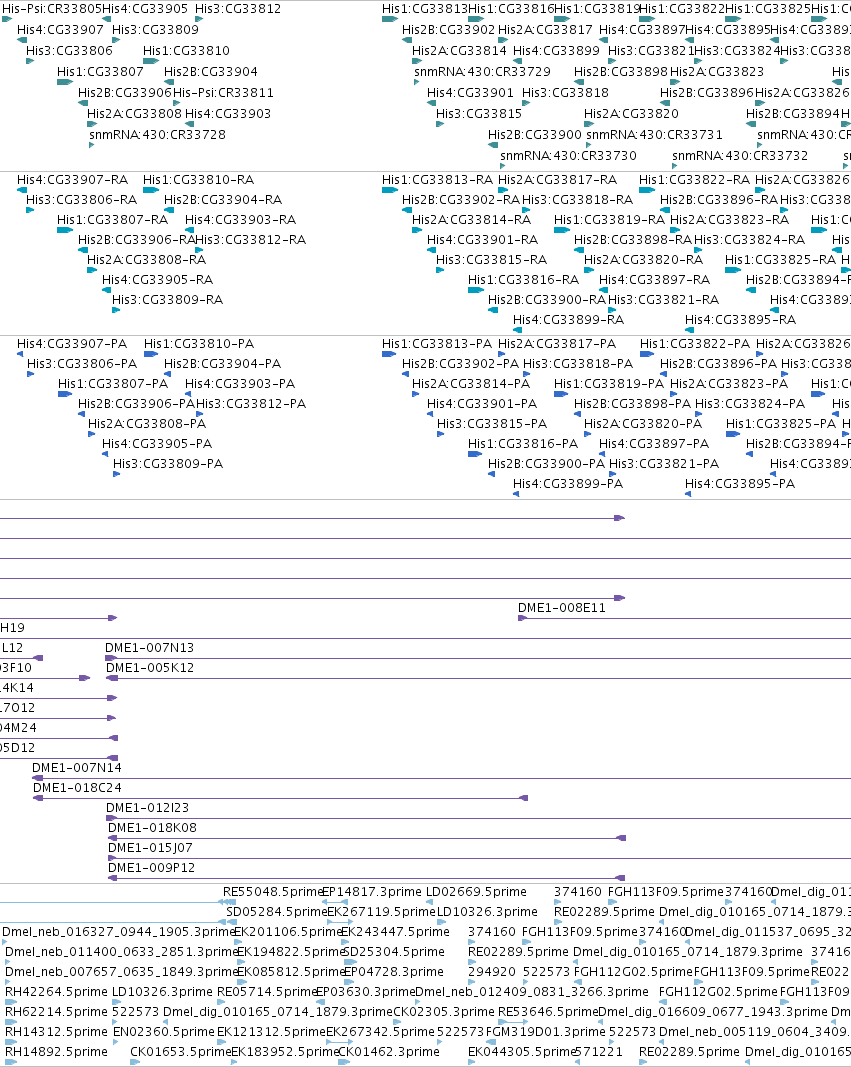The width and height of the screenshot is (851, 1067).
Task: Select the RH14892.5prime EST label
Action: 56,1052
